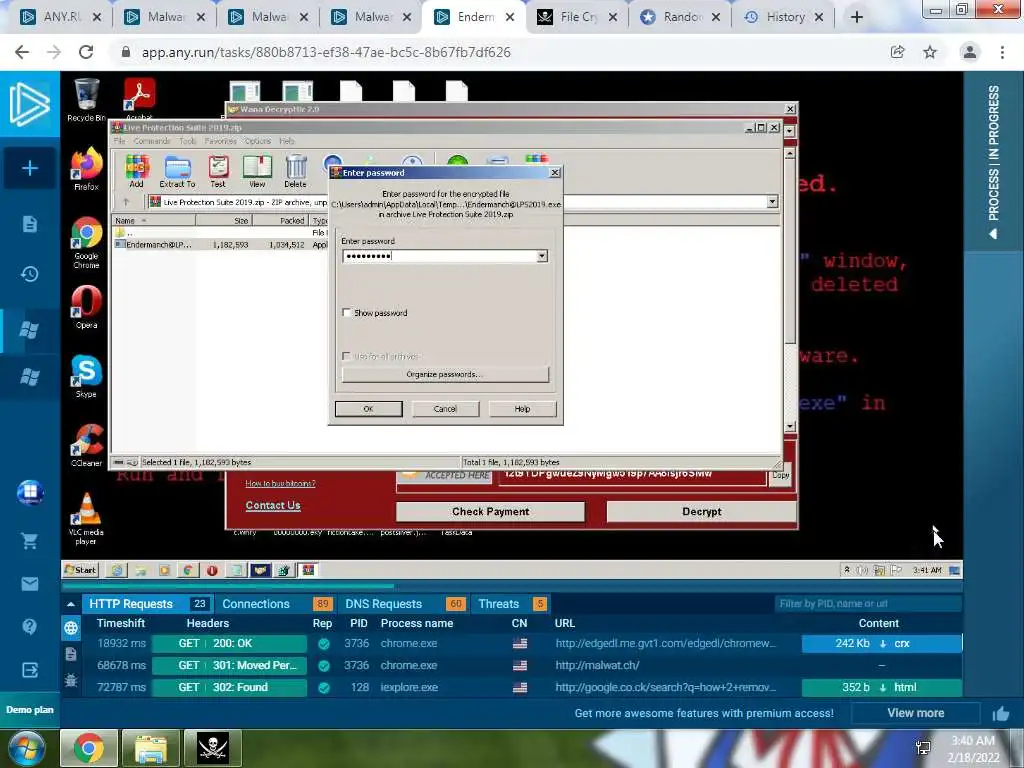The image size is (1024, 768).
Task: Click the Filter by PID input field
Action: [868, 604]
